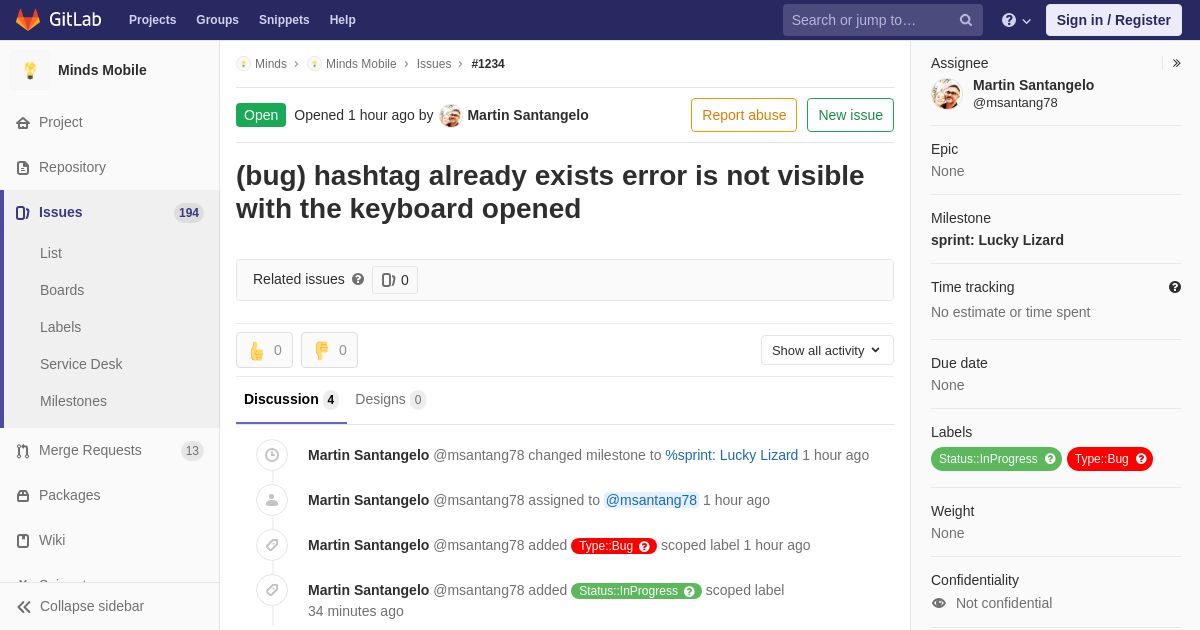This screenshot has height=630, width=1200.
Task: Click label tag icon on Status::InProgress activity
Action: 272,590
